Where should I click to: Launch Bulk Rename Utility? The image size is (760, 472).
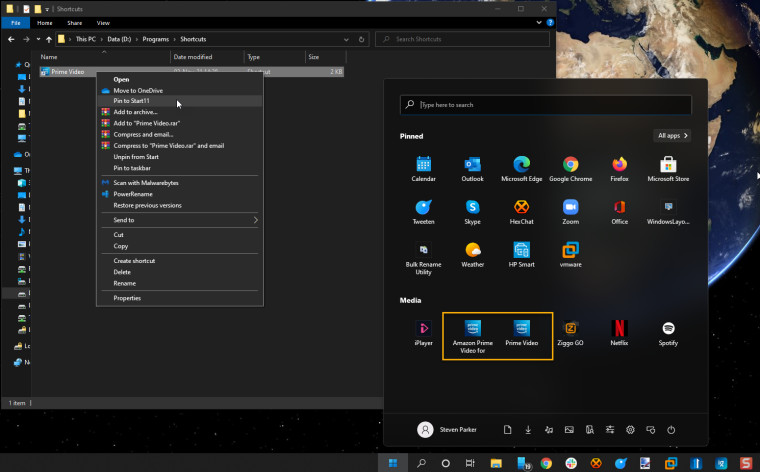tap(423, 258)
